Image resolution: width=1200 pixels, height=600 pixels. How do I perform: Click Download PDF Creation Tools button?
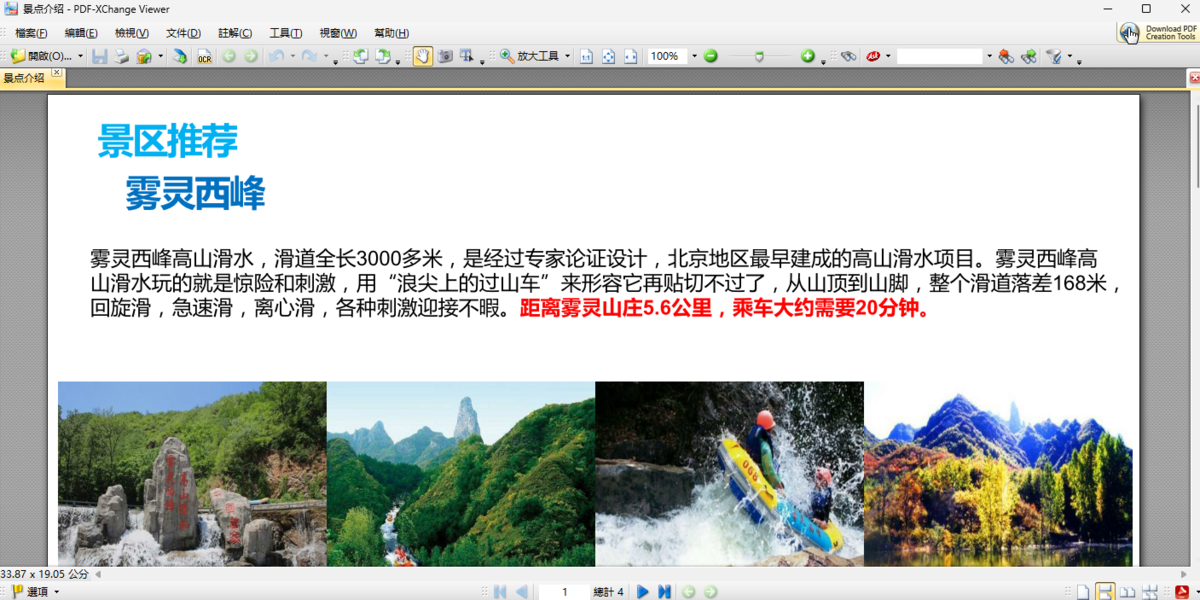[1158, 33]
